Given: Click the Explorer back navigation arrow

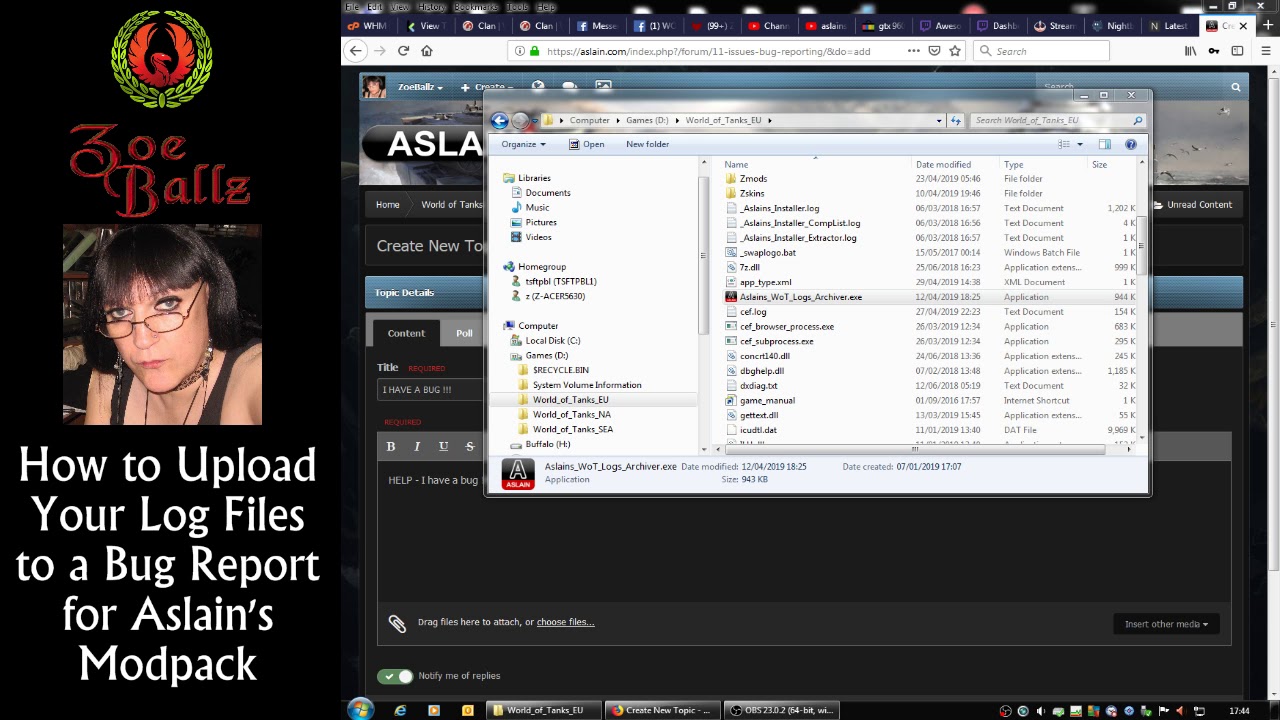Looking at the screenshot, I should pyautogui.click(x=500, y=121).
